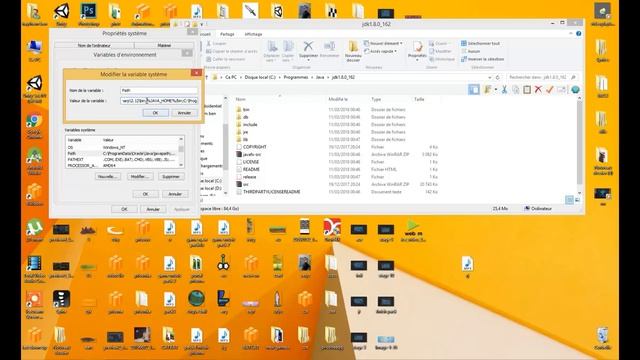Click the globe icon in Explorer toolbar

[x=575, y=89]
